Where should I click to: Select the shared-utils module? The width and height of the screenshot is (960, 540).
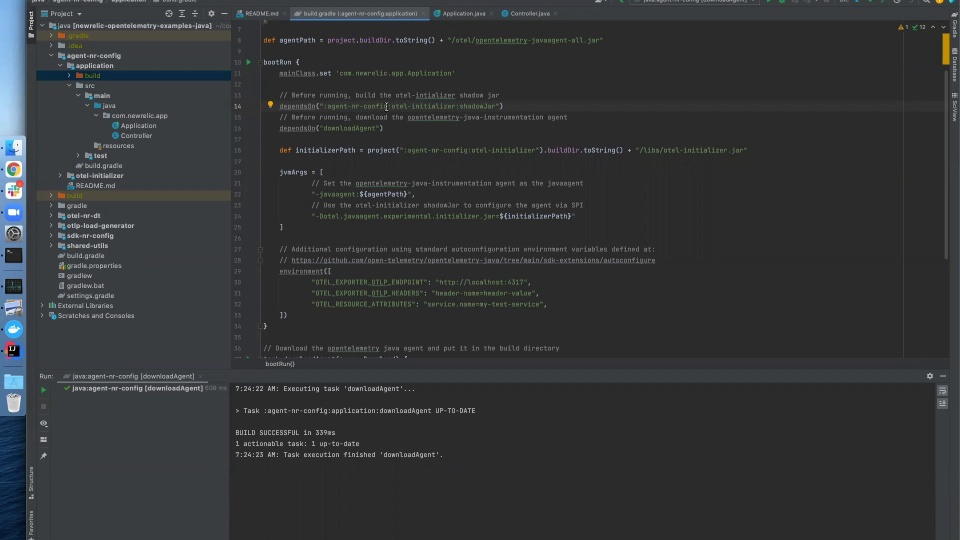[87, 246]
